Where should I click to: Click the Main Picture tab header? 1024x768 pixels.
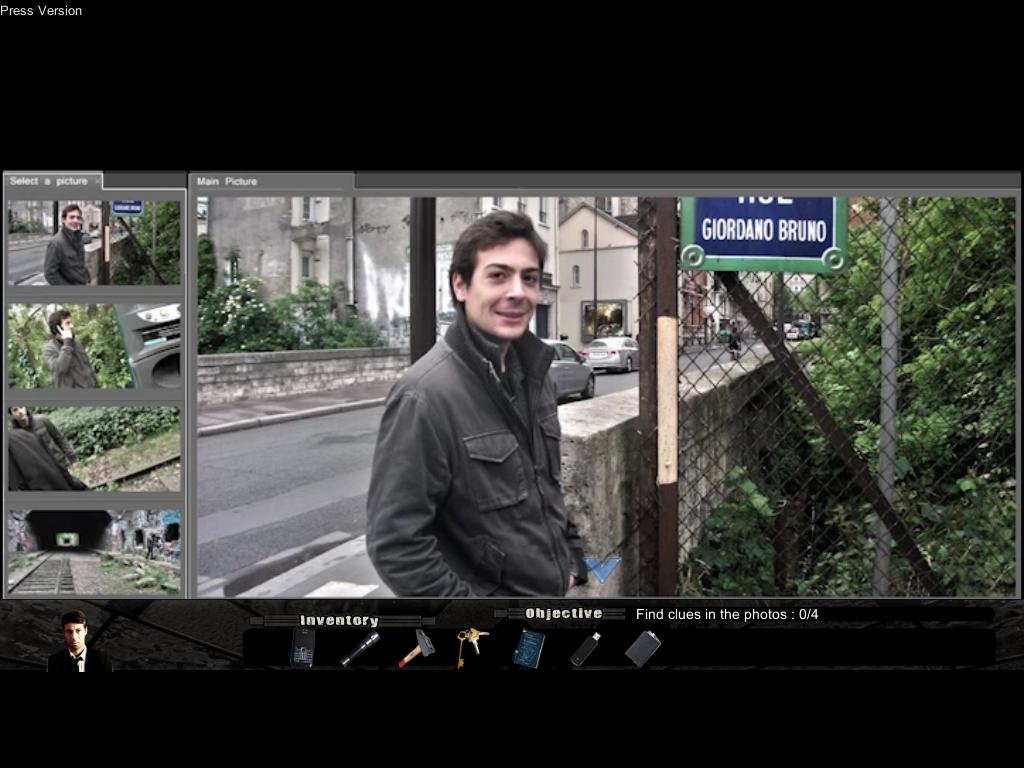click(x=229, y=181)
